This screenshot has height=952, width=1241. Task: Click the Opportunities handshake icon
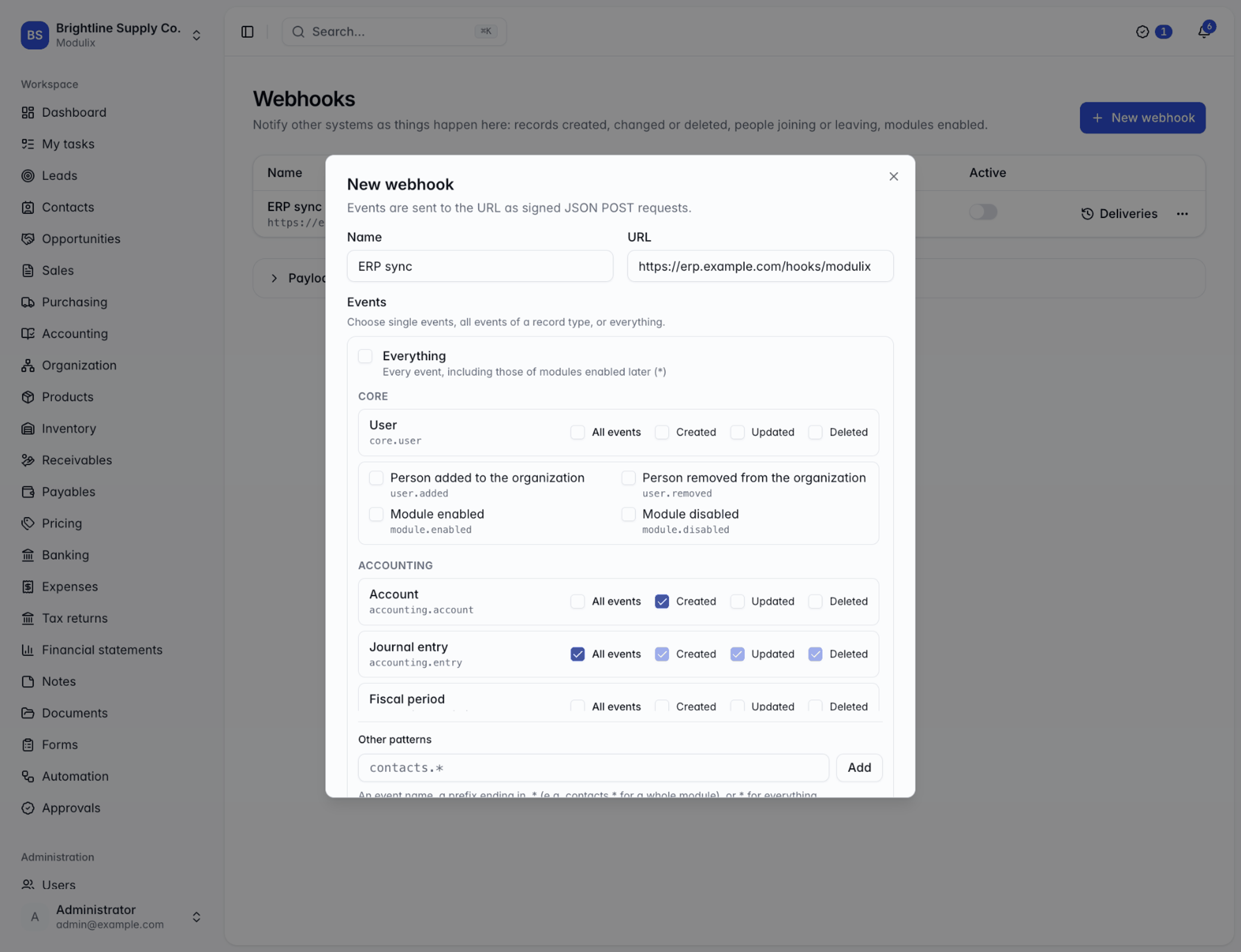tap(28, 239)
